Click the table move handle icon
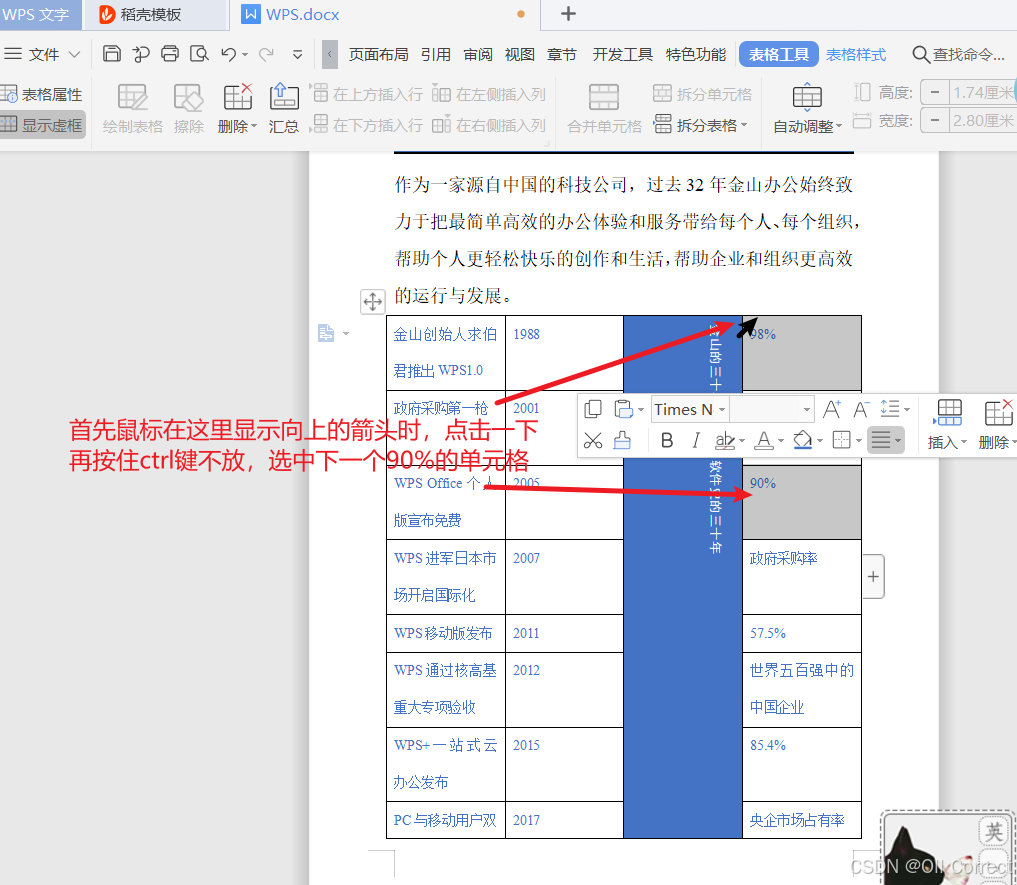This screenshot has width=1017, height=885. coord(372,302)
